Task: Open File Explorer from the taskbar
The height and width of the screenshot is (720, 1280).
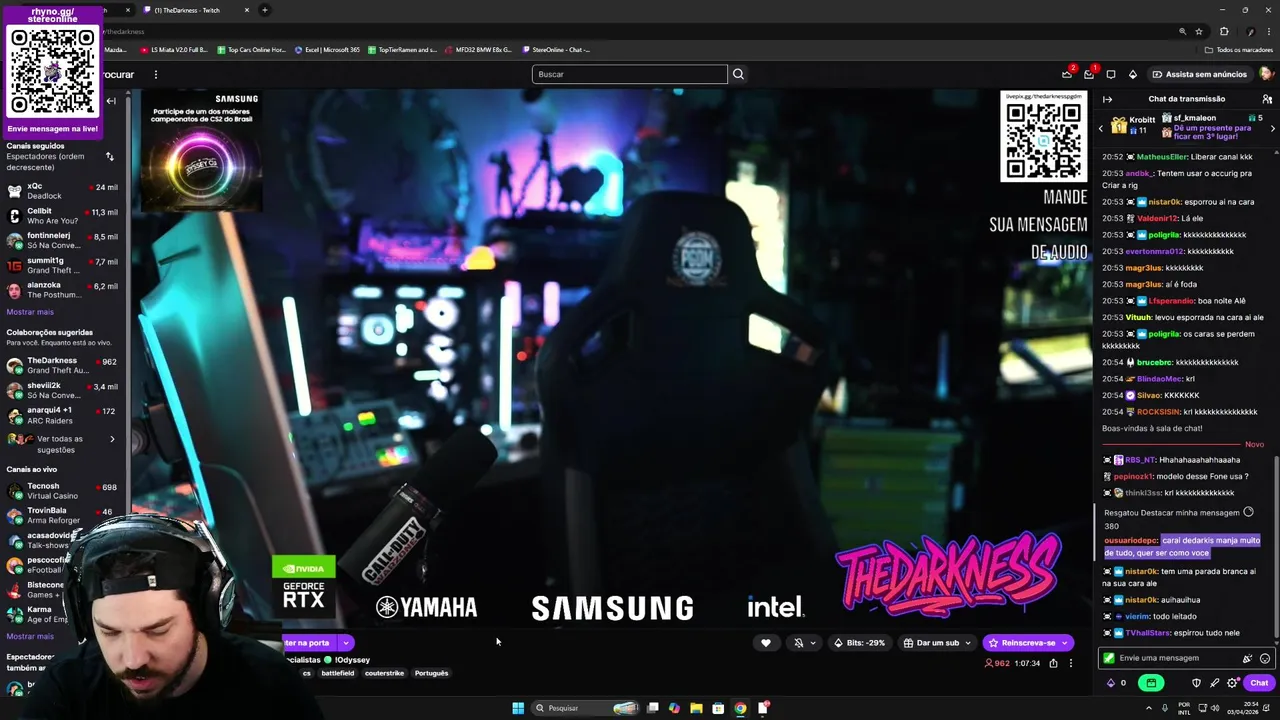Action: [696, 708]
